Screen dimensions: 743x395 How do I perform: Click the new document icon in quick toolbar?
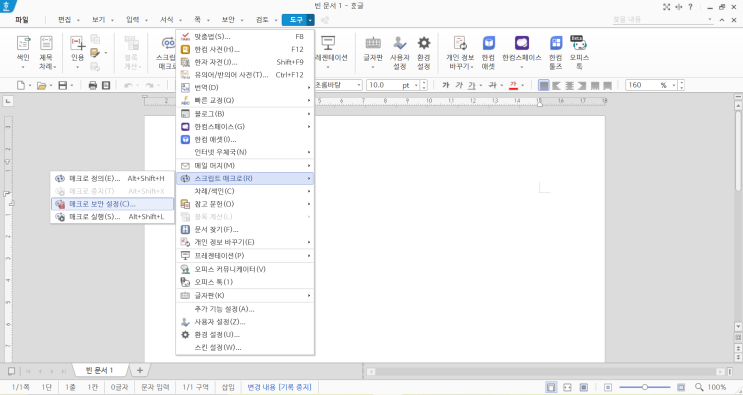(x=21, y=85)
